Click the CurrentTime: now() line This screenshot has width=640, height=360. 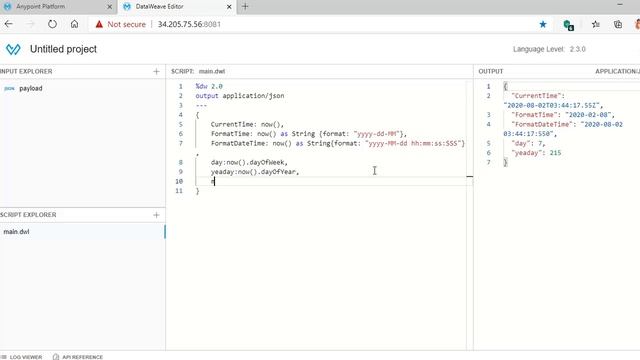[x=247, y=124]
